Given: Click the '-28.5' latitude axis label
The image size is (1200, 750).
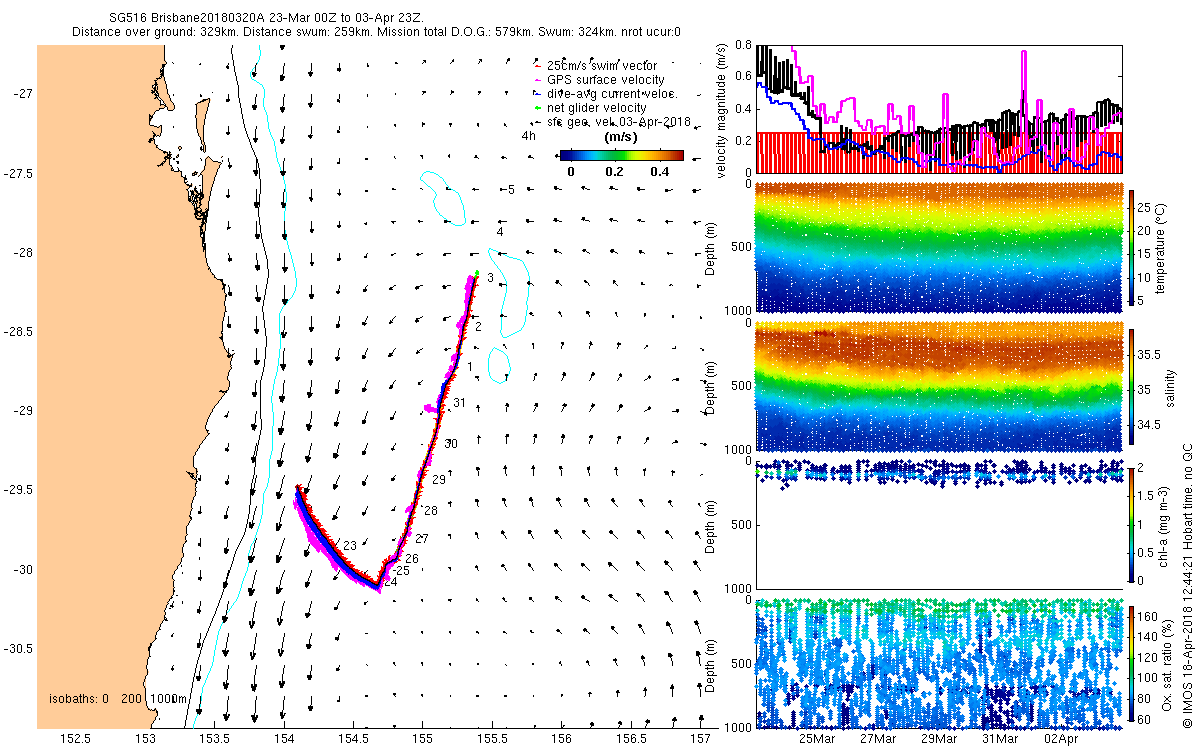Looking at the screenshot, I should [19, 332].
